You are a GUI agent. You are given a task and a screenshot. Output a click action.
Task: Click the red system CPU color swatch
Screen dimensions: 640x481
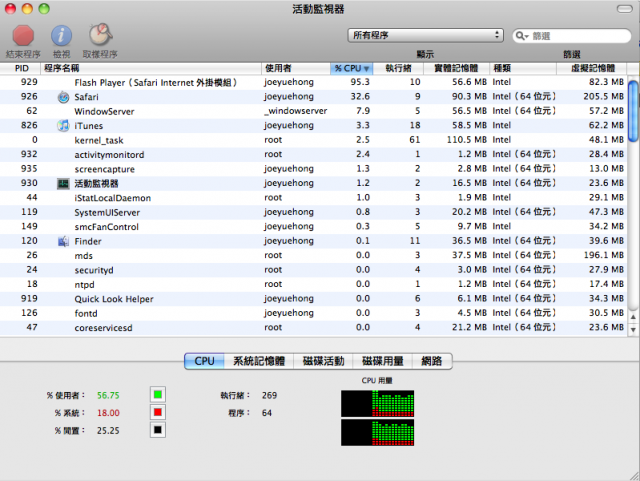tap(158, 412)
